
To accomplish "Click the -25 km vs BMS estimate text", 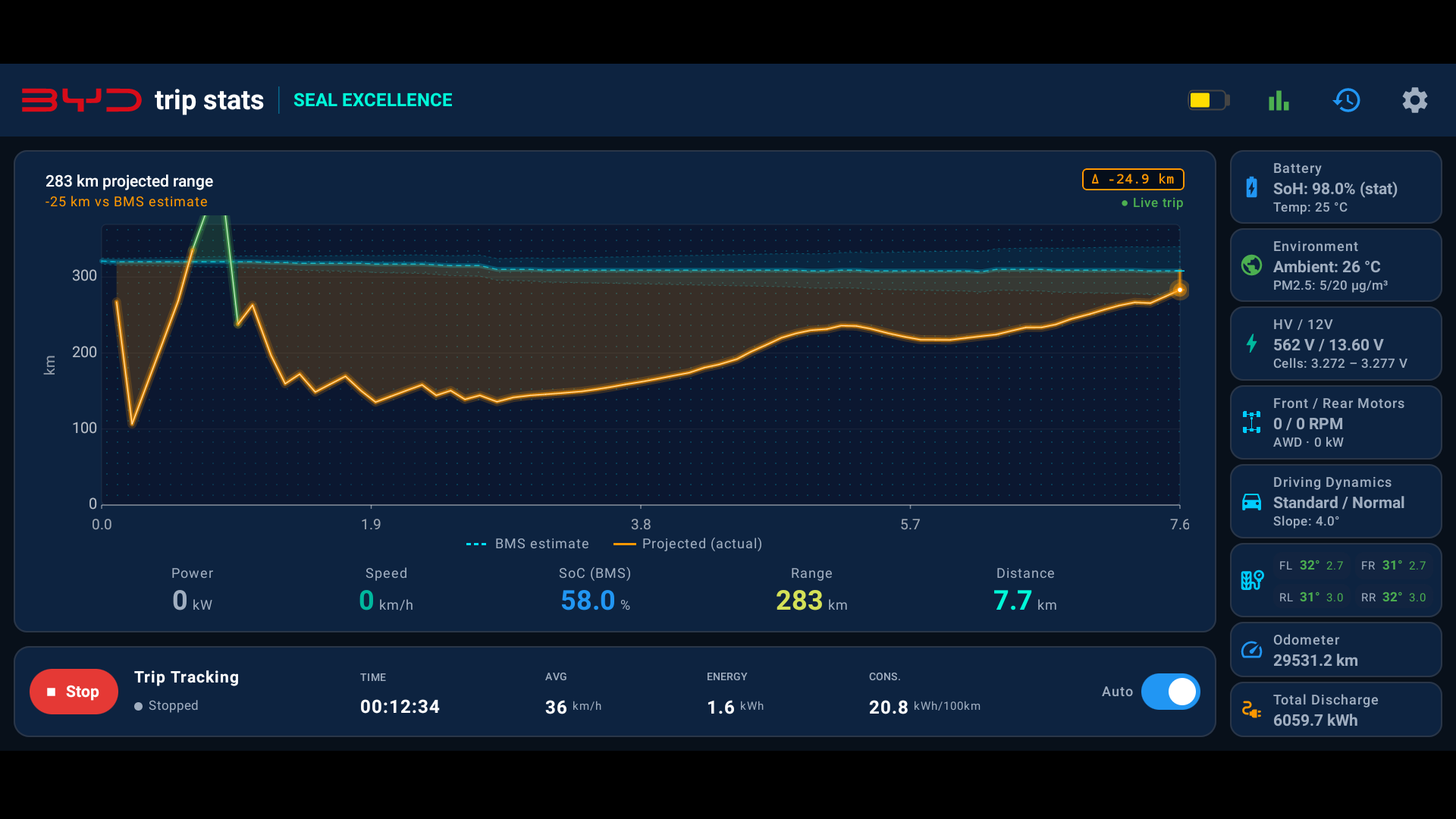I will tap(126, 202).
